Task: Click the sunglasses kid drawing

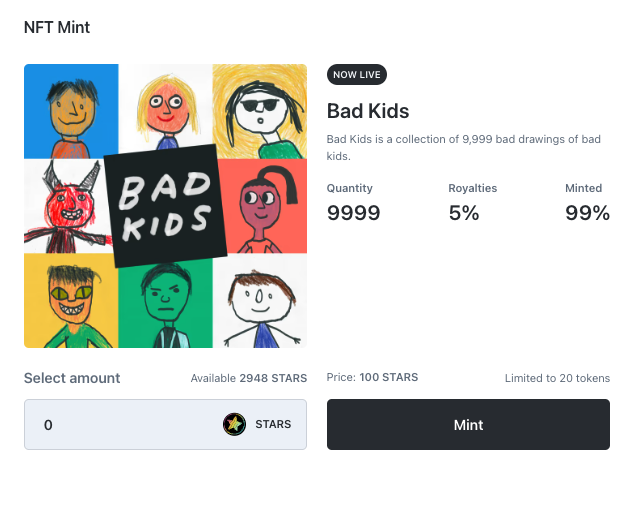Action: point(261,110)
